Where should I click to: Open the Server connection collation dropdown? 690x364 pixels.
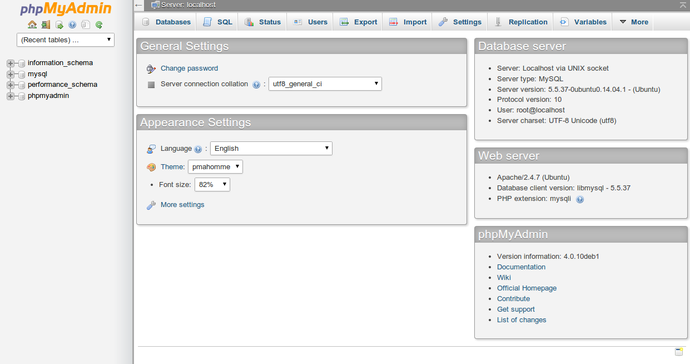325,84
